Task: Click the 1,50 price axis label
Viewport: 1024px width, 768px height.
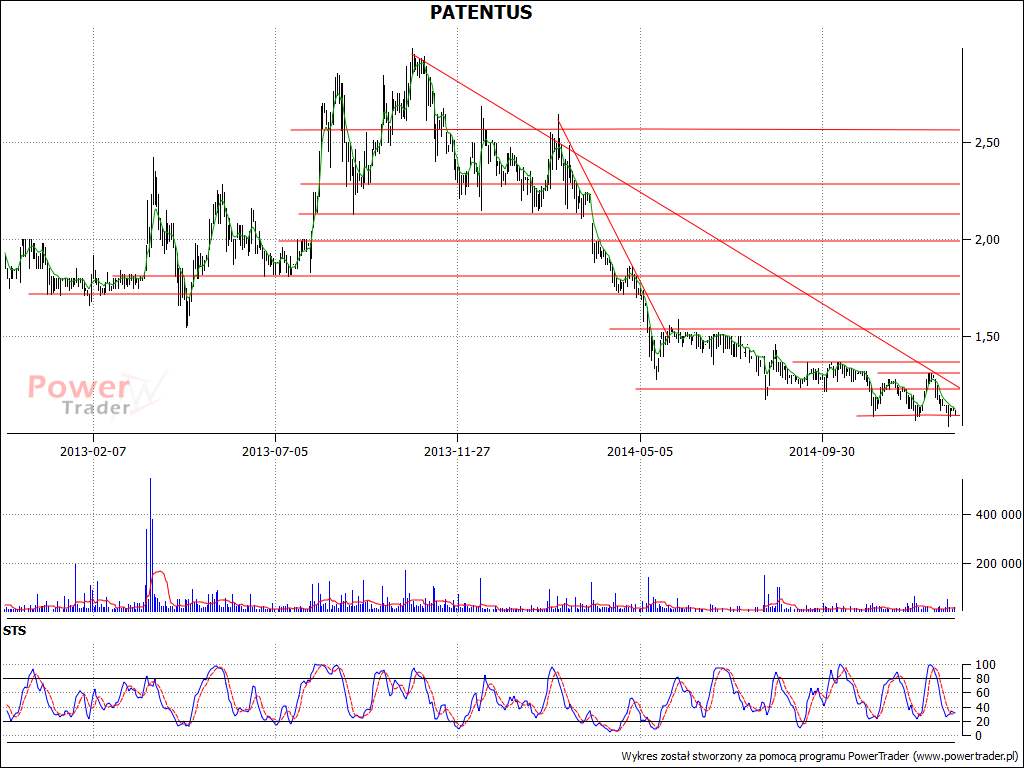Action: pos(987,337)
